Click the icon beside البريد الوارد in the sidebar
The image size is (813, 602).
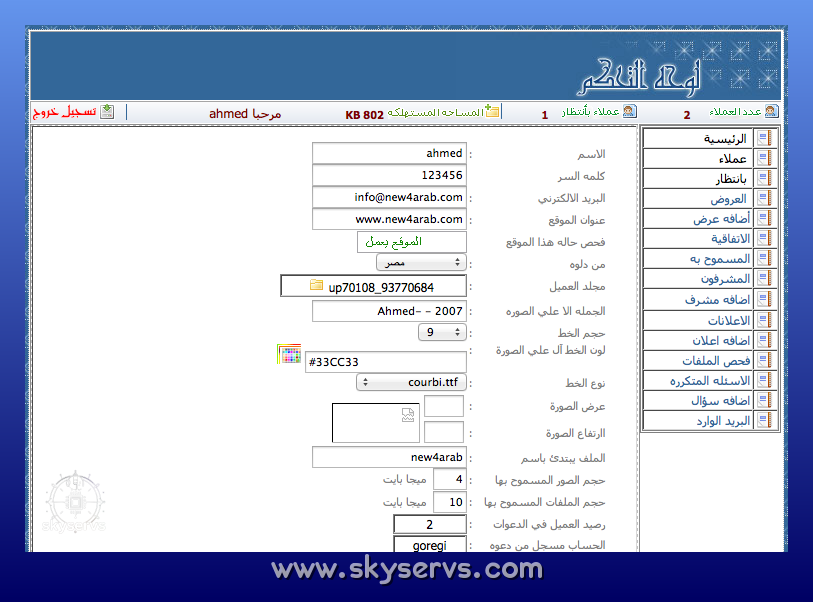pyautogui.click(x=764, y=421)
